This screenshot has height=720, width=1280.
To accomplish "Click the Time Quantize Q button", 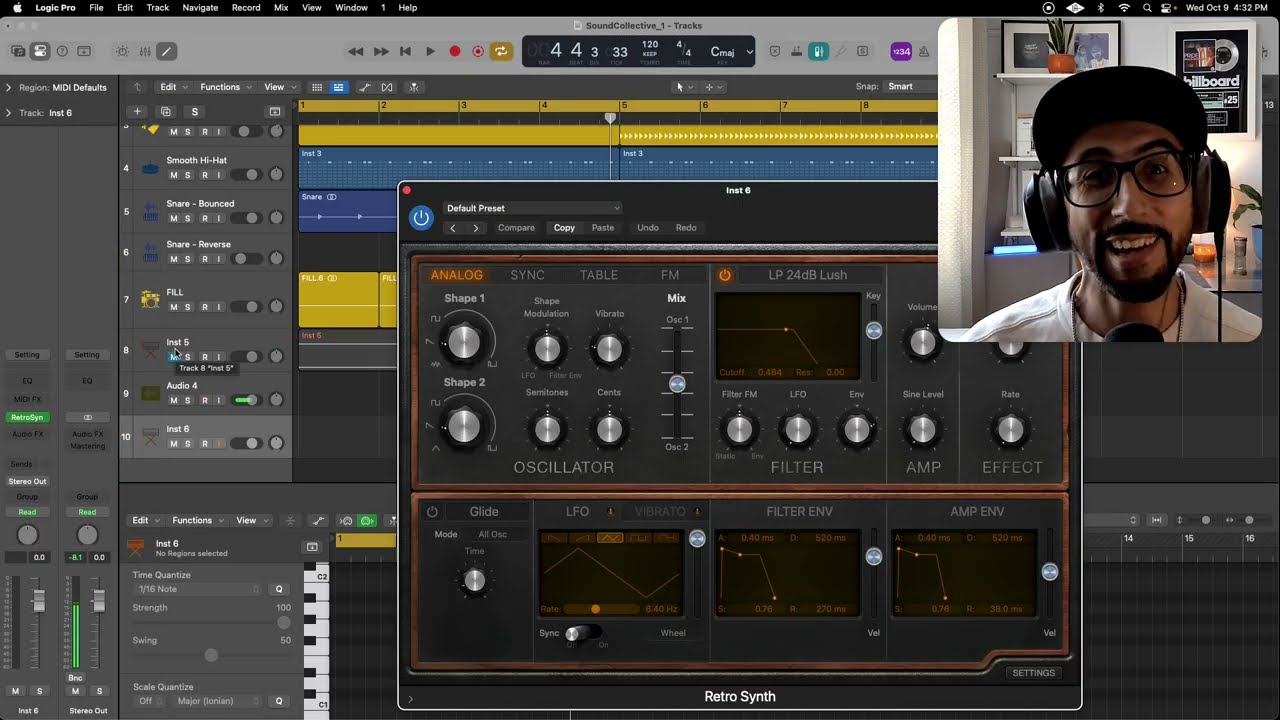I will [x=279, y=589].
